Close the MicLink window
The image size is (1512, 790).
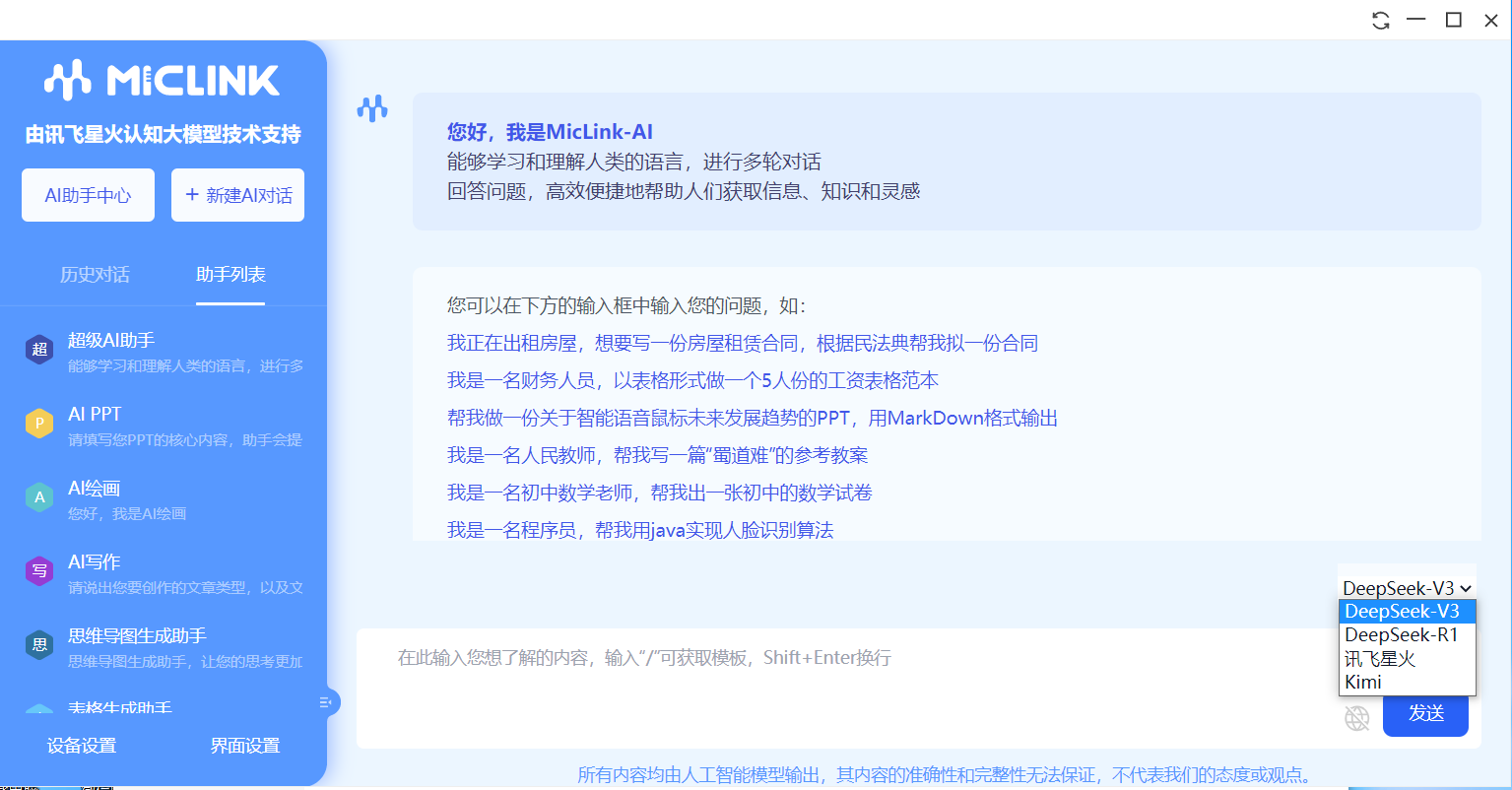tap(1490, 21)
